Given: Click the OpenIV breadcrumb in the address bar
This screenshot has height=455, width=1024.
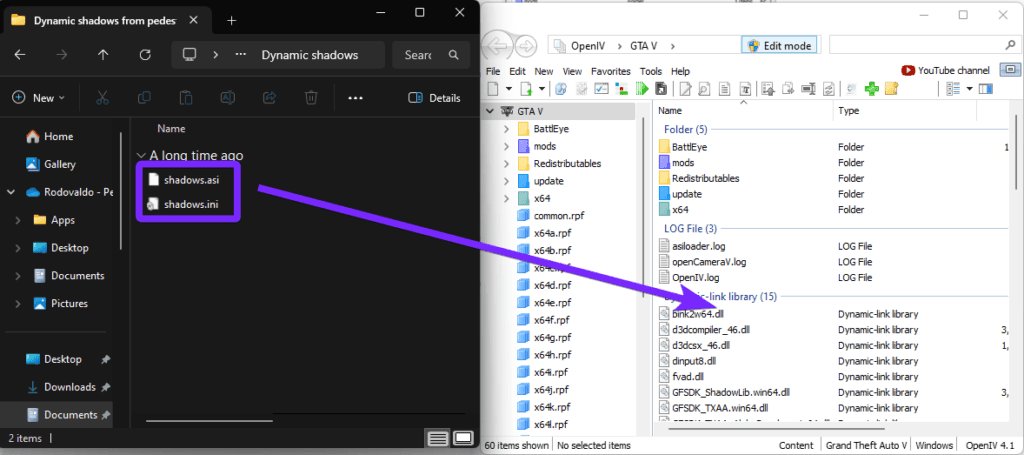Looking at the screenshot, I should 588,46.
